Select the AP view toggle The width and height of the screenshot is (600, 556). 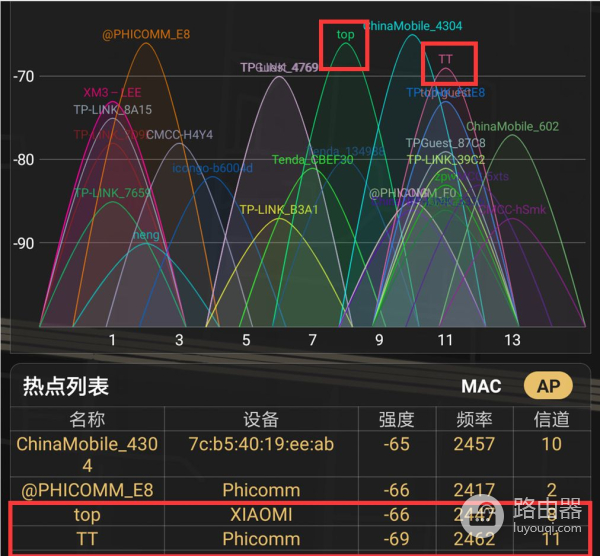[x=549, y=386]
